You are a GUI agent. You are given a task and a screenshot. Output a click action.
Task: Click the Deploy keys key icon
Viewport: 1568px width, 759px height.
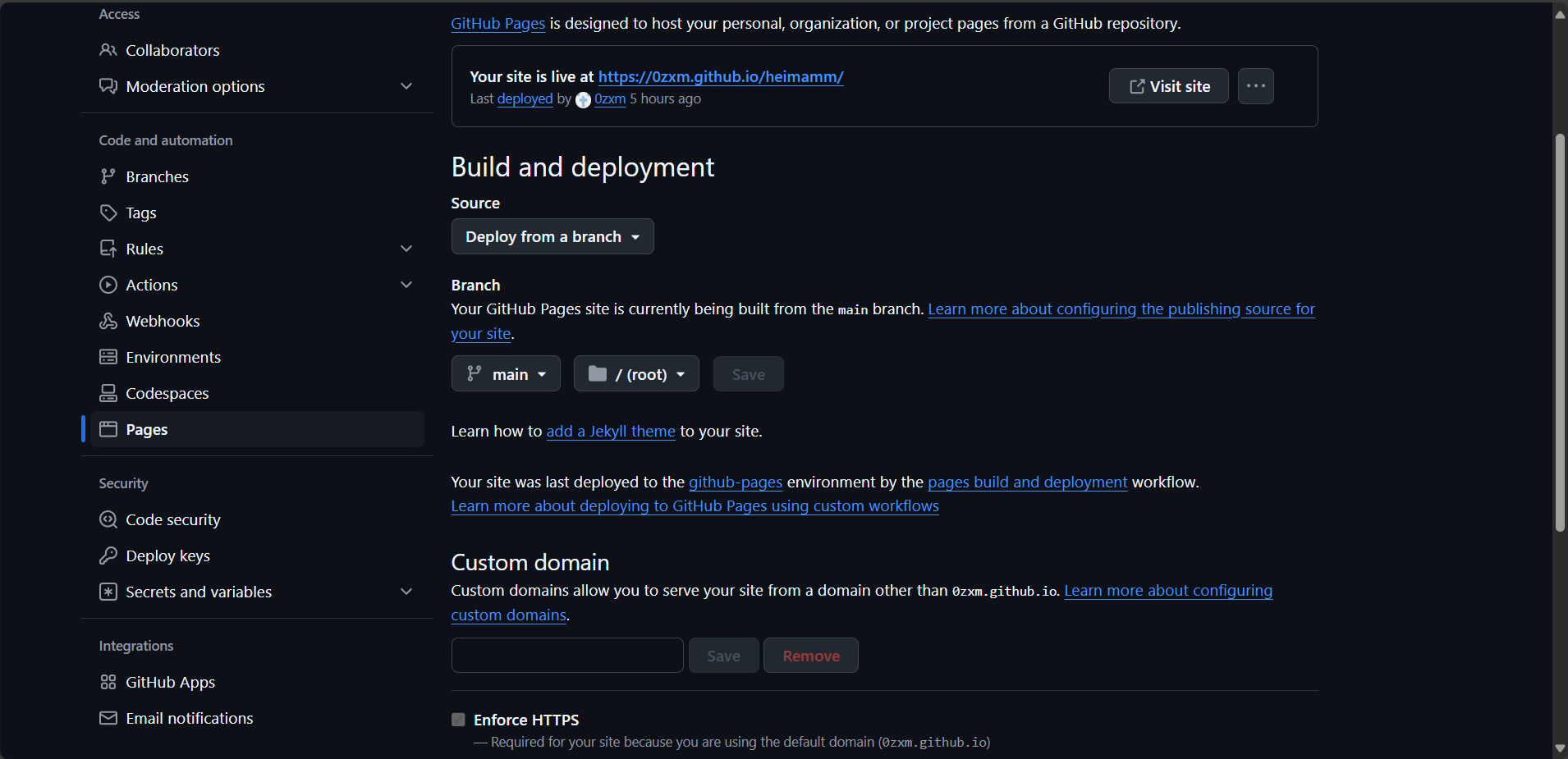click(x=108, y=556)
